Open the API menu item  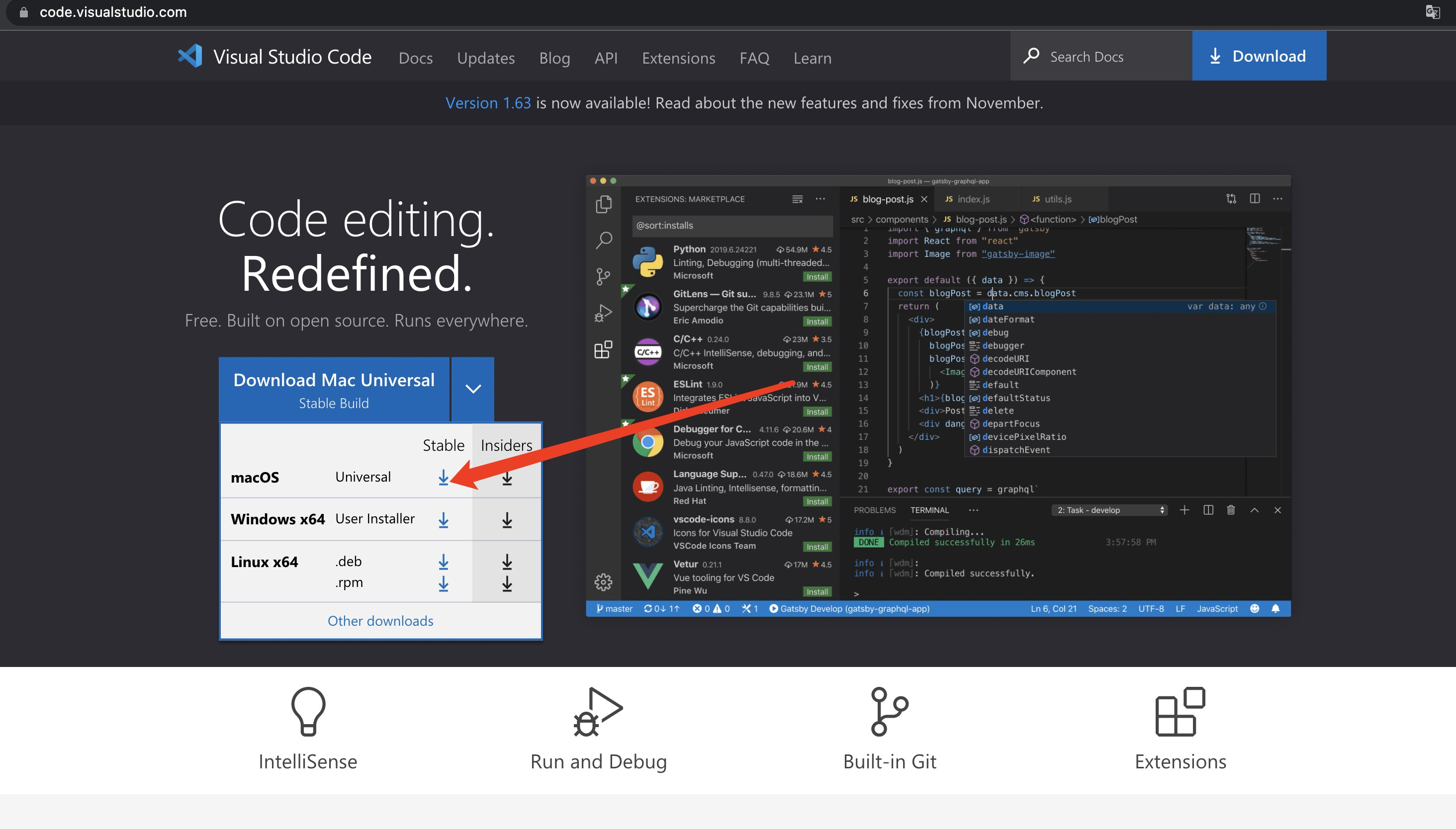(606, 58)
